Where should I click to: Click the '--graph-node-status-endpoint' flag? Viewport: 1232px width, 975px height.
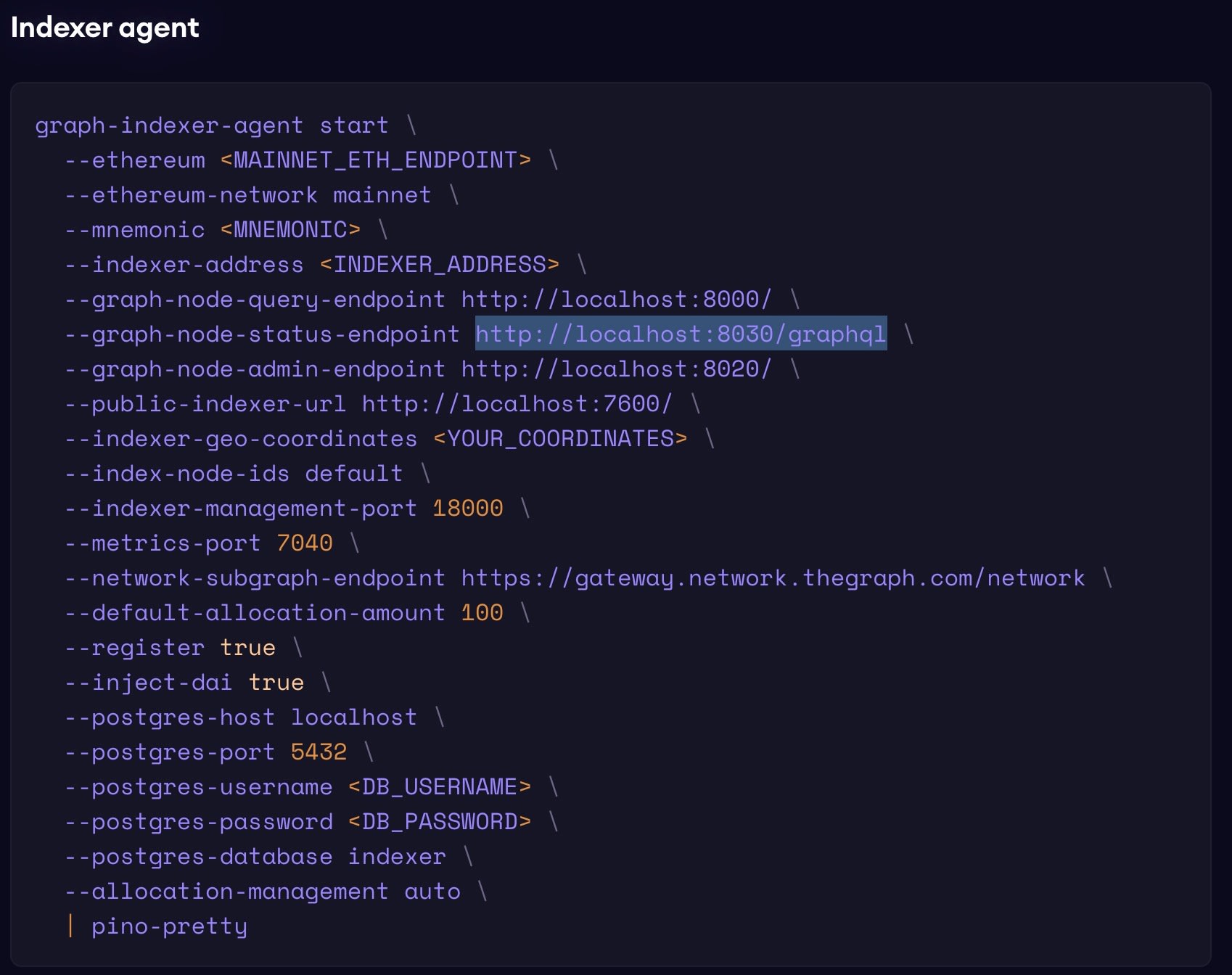(x=262, y=334)
